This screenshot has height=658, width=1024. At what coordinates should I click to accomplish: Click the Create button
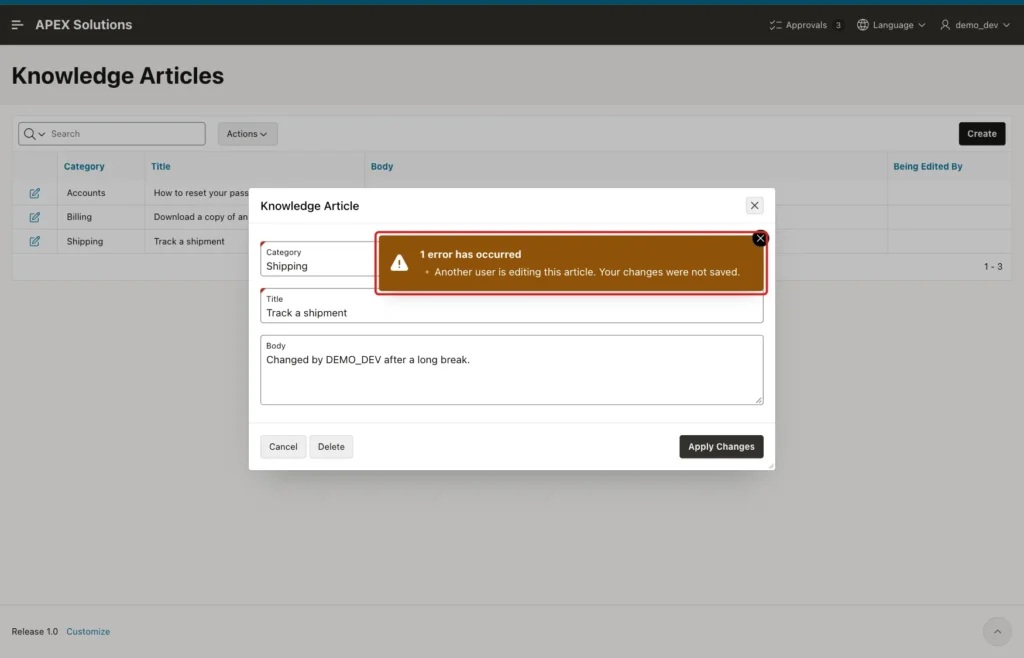coord(982,134)
